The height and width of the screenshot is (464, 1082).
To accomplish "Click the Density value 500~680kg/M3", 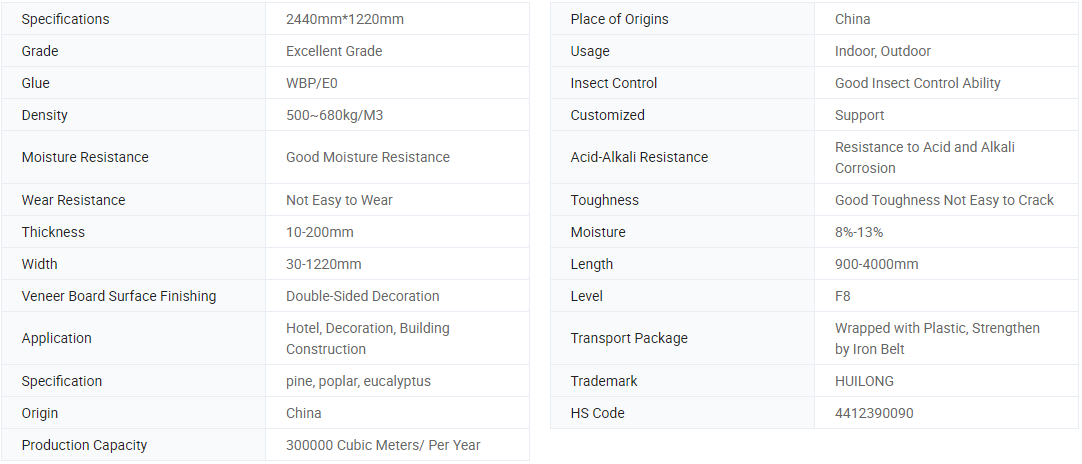I will coord(334,115).
